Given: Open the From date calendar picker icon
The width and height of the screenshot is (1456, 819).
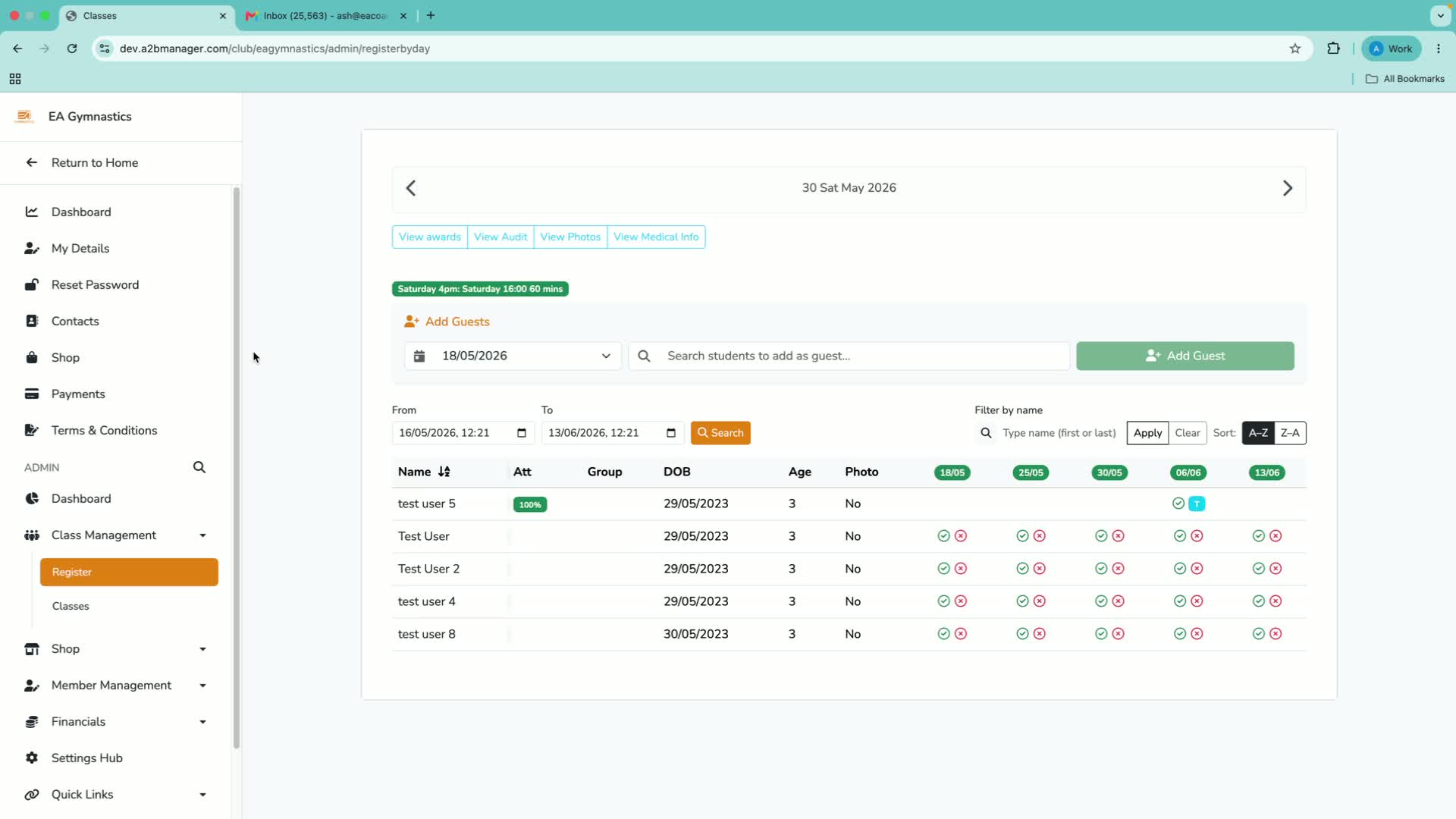Looking at the screenshot, I should point(522,433).
